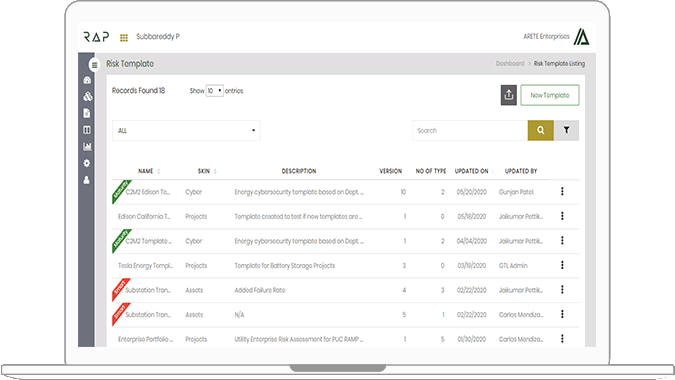This screenshot has height=380, width=675.
Task: Click the ARETE Enterprises triangle logo
Action: pyautogui.click(x=582, y=37)
